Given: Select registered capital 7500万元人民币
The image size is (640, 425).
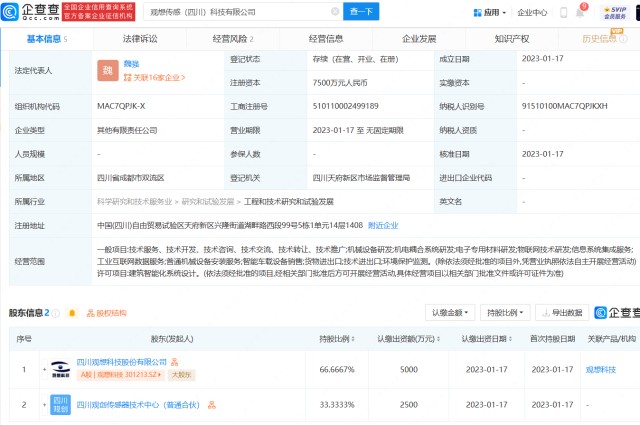Looking at the screenshot, I should 340,83.
